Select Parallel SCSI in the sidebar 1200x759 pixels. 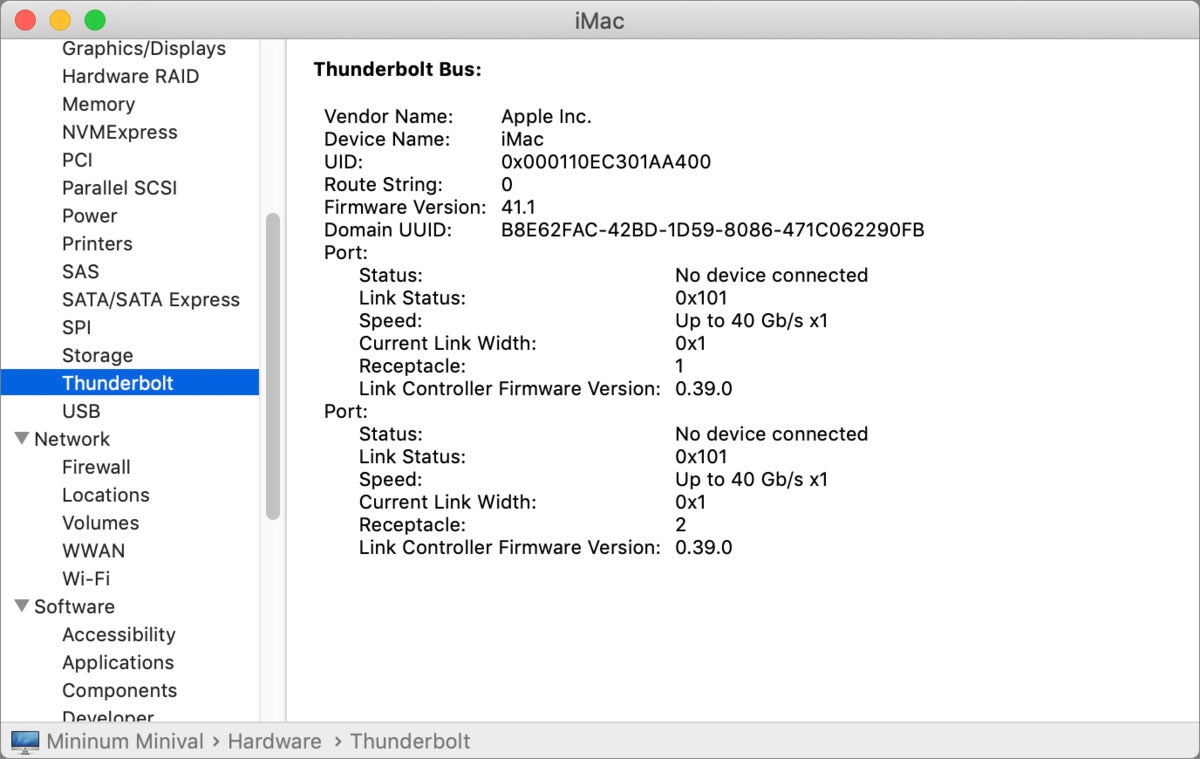tap(119, 188)
